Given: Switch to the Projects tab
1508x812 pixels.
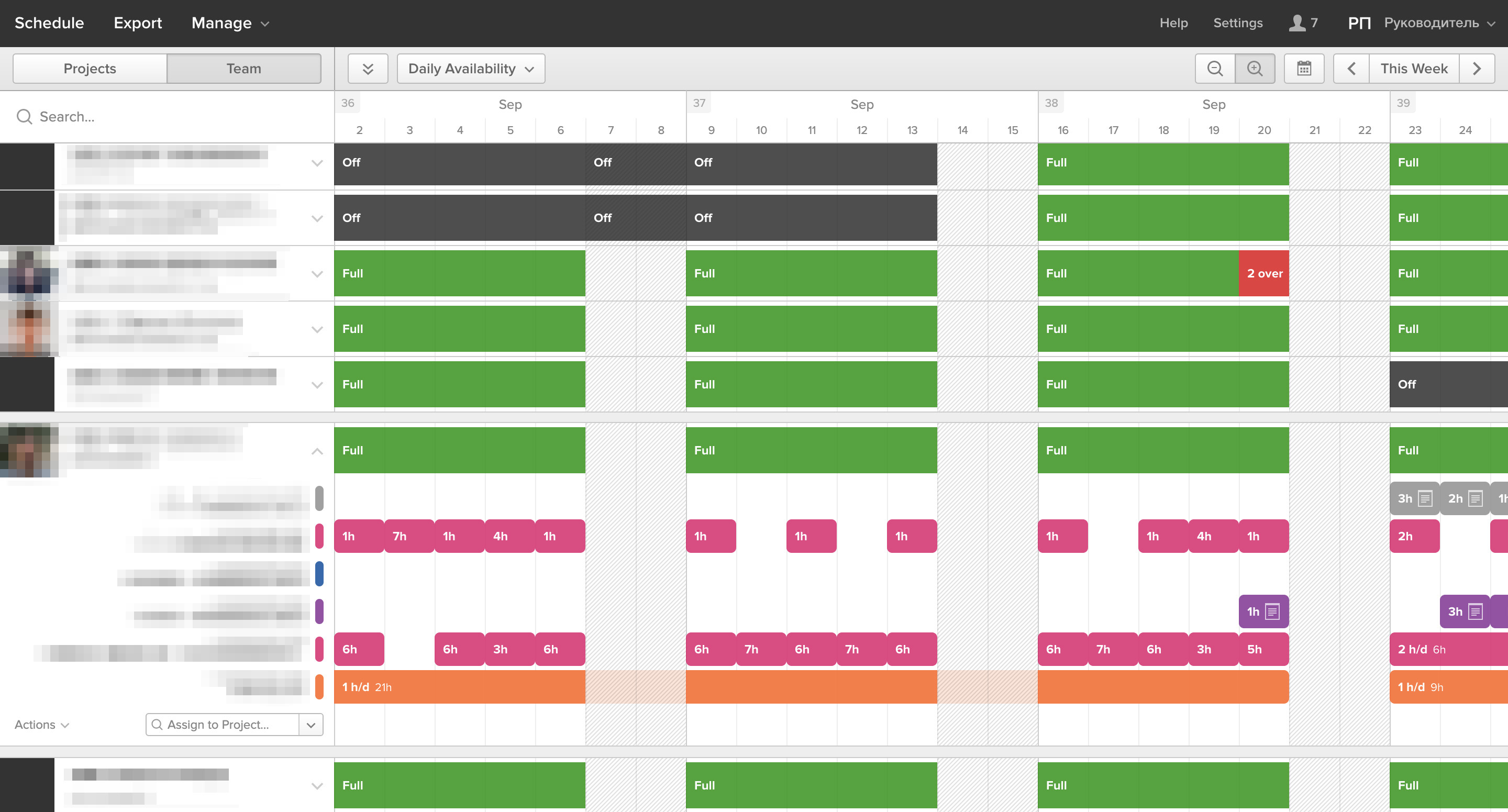Looking at the screenshot, I should point(89,68).
